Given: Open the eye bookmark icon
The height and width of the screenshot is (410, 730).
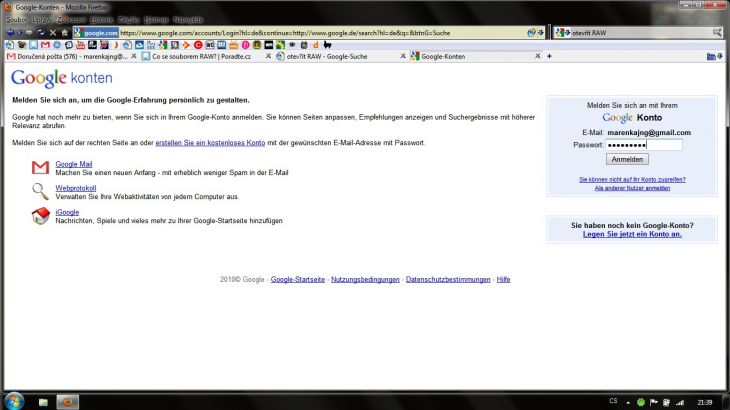Looking at the screenshot, I should [292, 45].
